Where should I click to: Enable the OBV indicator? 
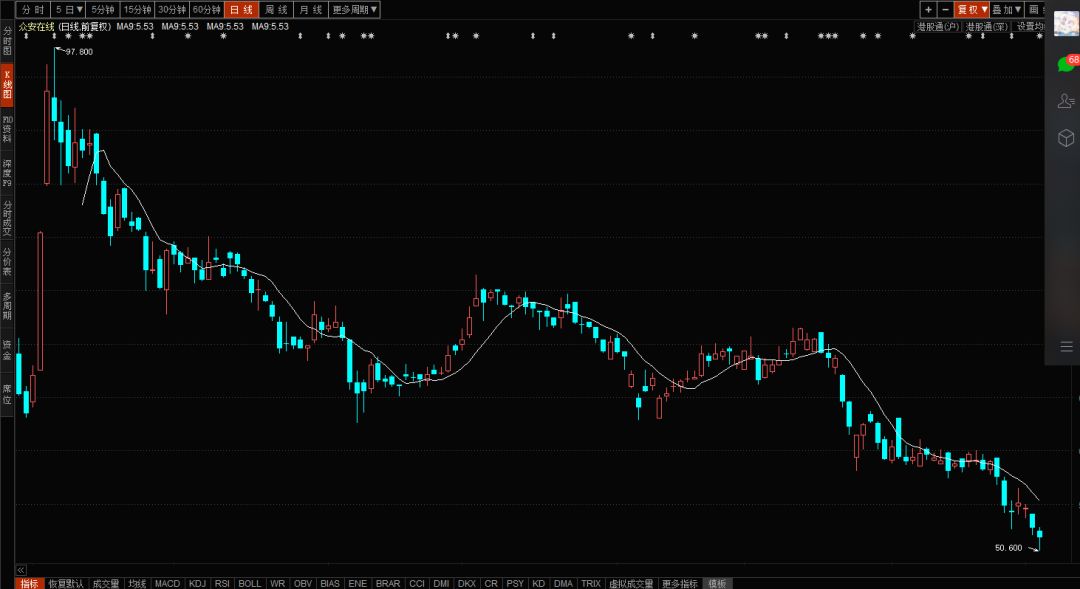tap(303, 583)
